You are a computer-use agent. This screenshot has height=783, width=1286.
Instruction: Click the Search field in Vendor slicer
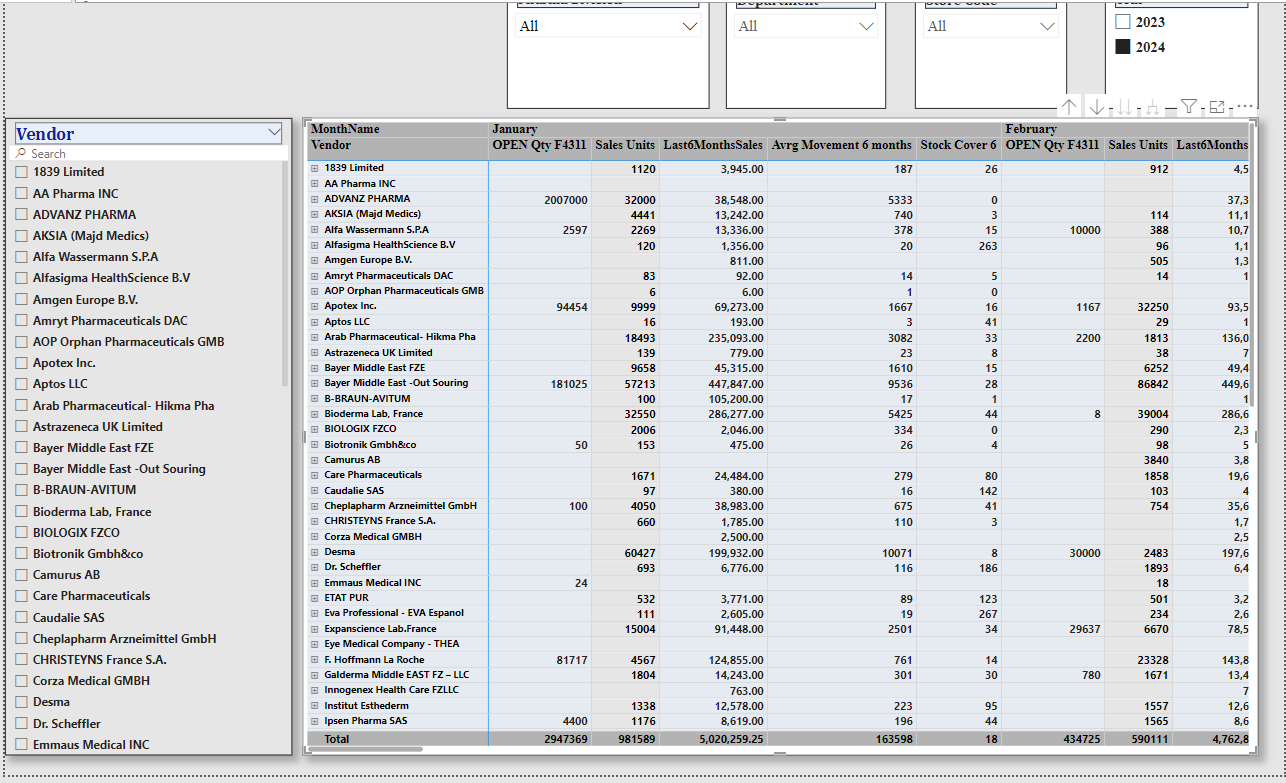point(150,154)
